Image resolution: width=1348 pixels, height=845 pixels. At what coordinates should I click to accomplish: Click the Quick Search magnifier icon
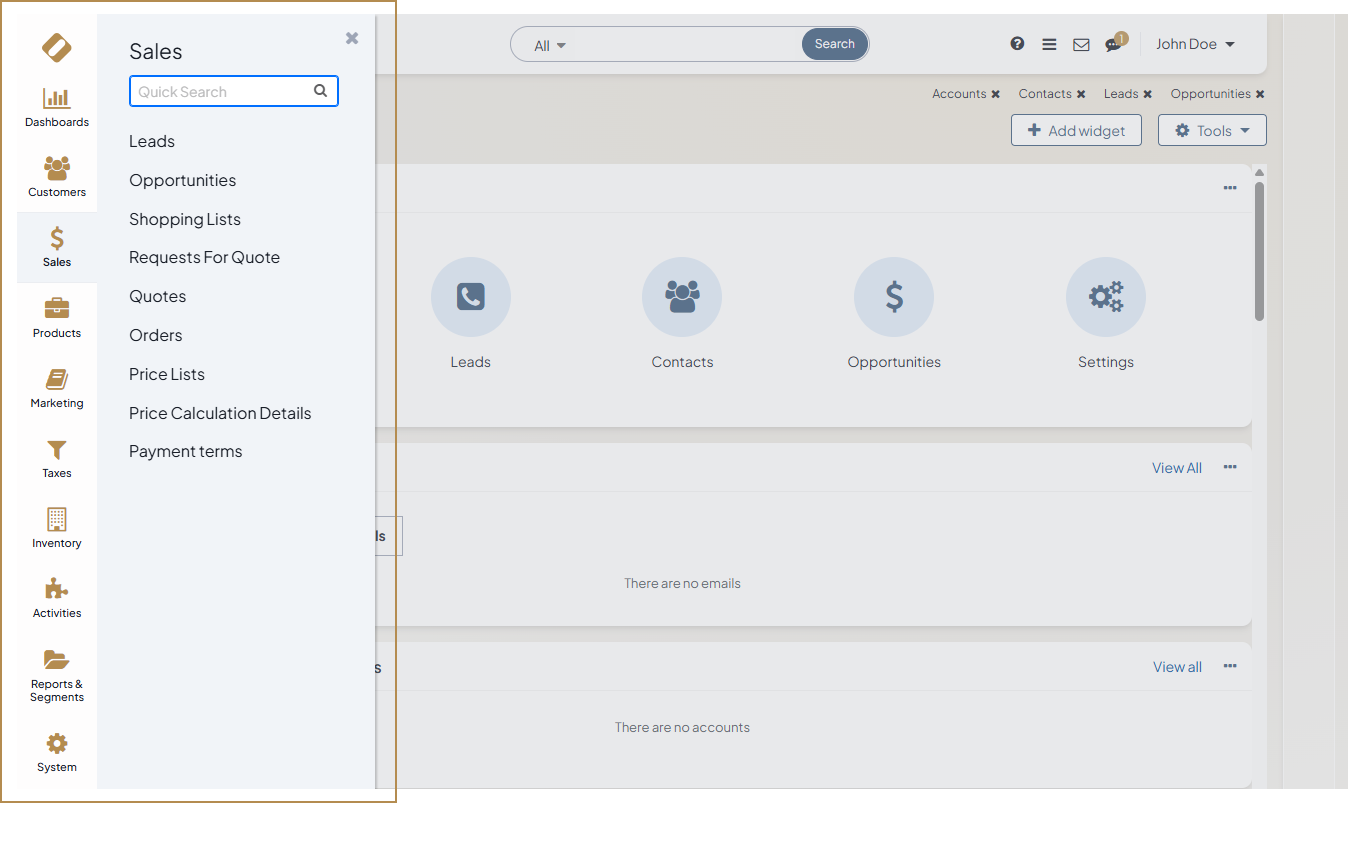pos(321,91)
